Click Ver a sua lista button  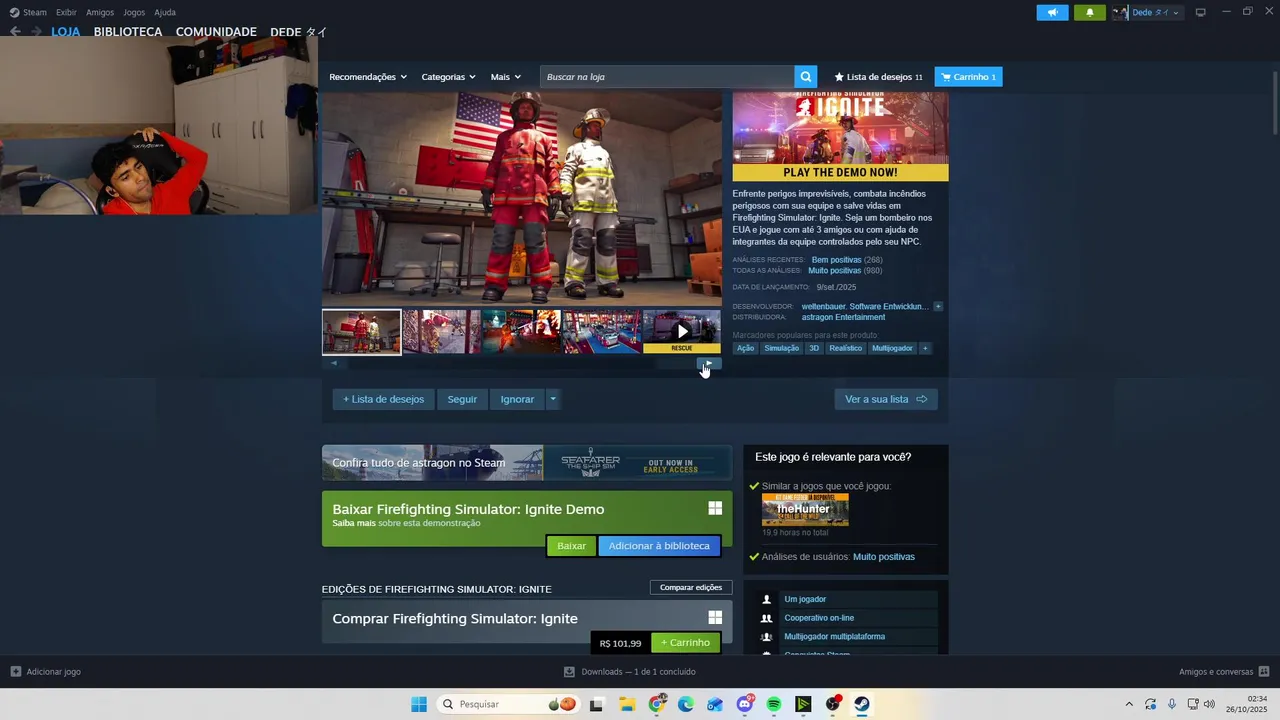886,399
